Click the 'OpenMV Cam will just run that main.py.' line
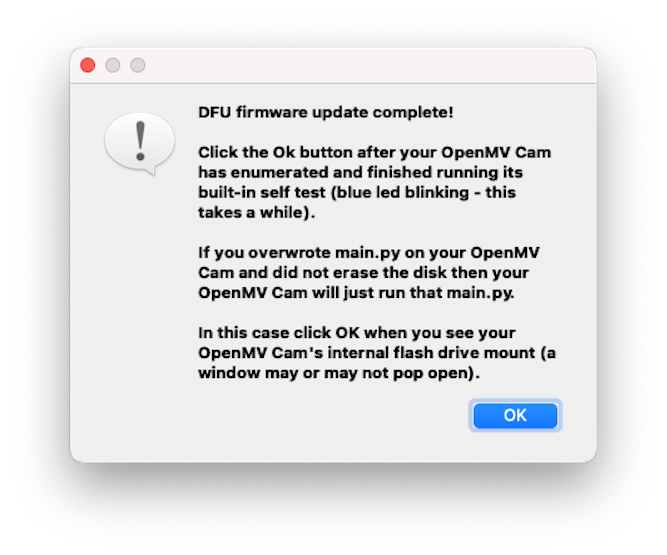This screenshot has width=667, height=555. (356, 293)
